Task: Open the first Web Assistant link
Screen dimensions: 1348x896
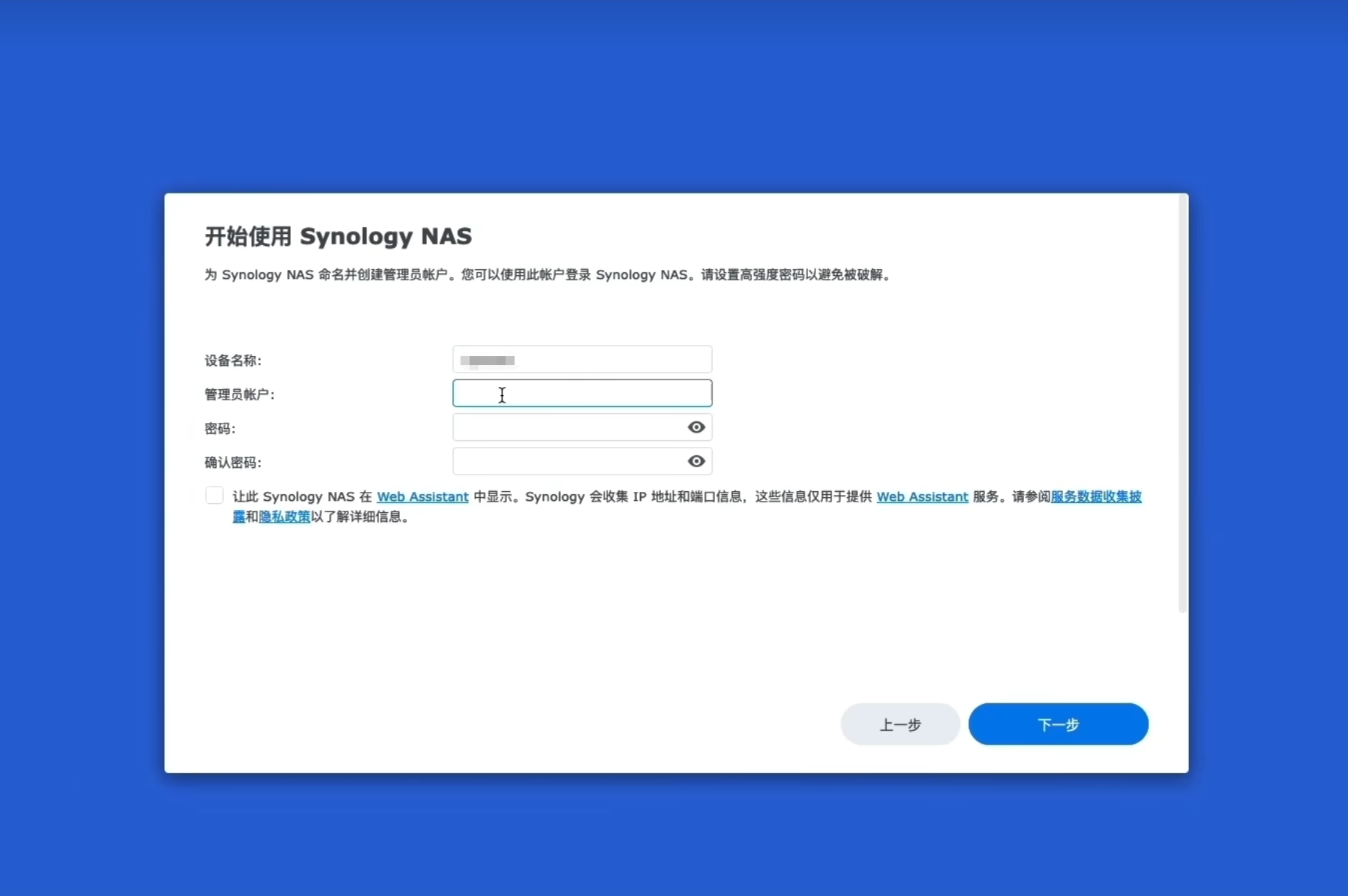Action: pyautogui.click(x=422, y=496)
